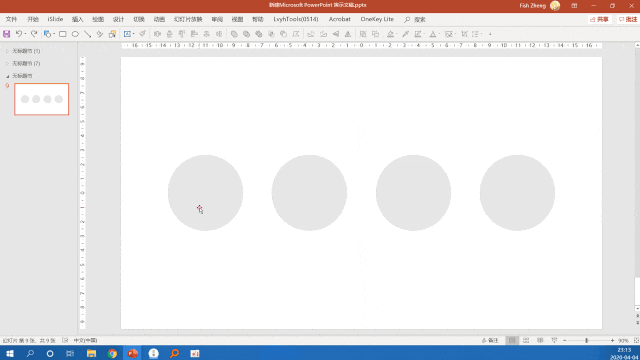
Task: Click the purple Save icon
Action: (7, 34)
